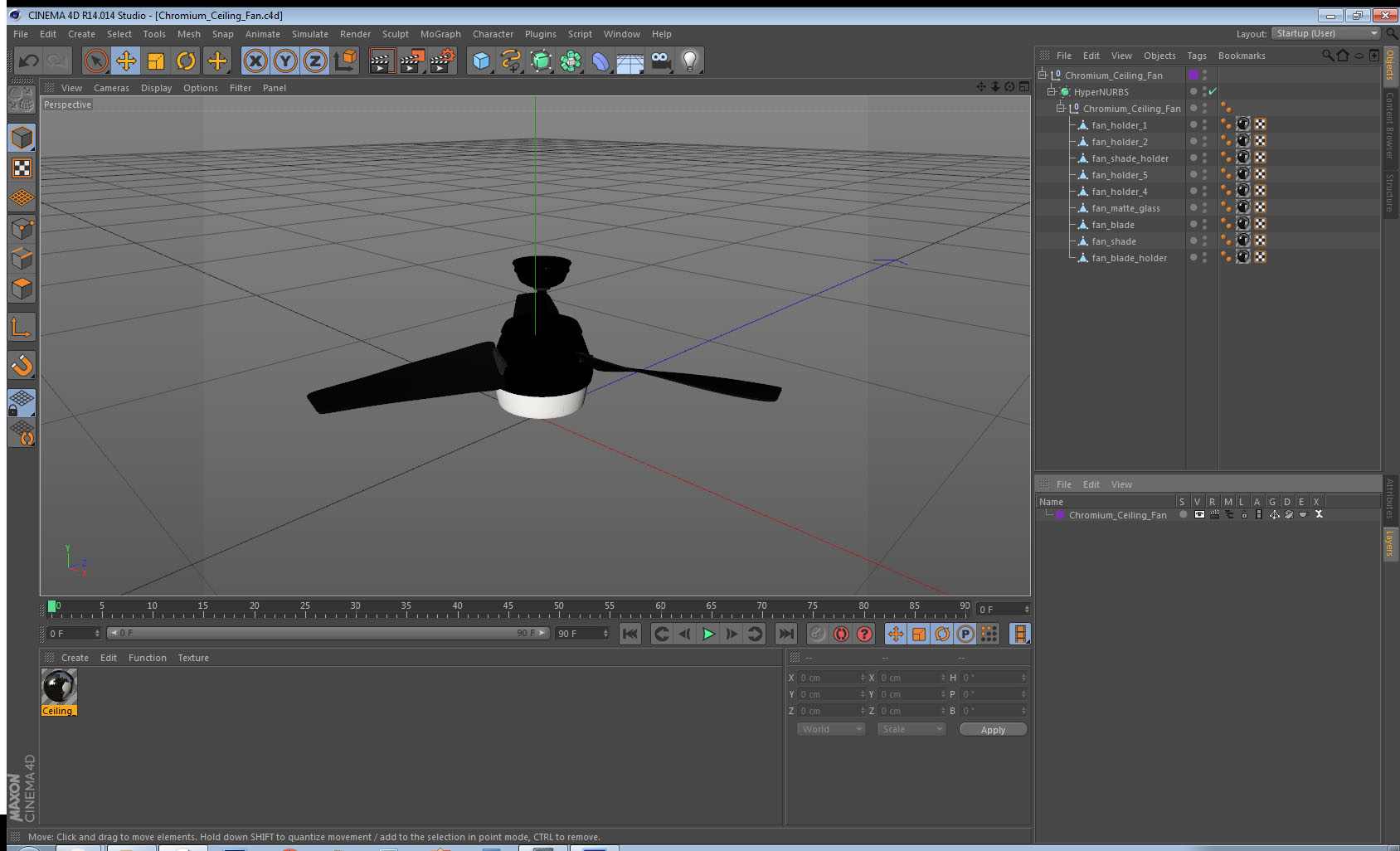The width and height of the screenshot is (1400, 851).
Task: Open the Sculpt menu
Action: point(396,34)
